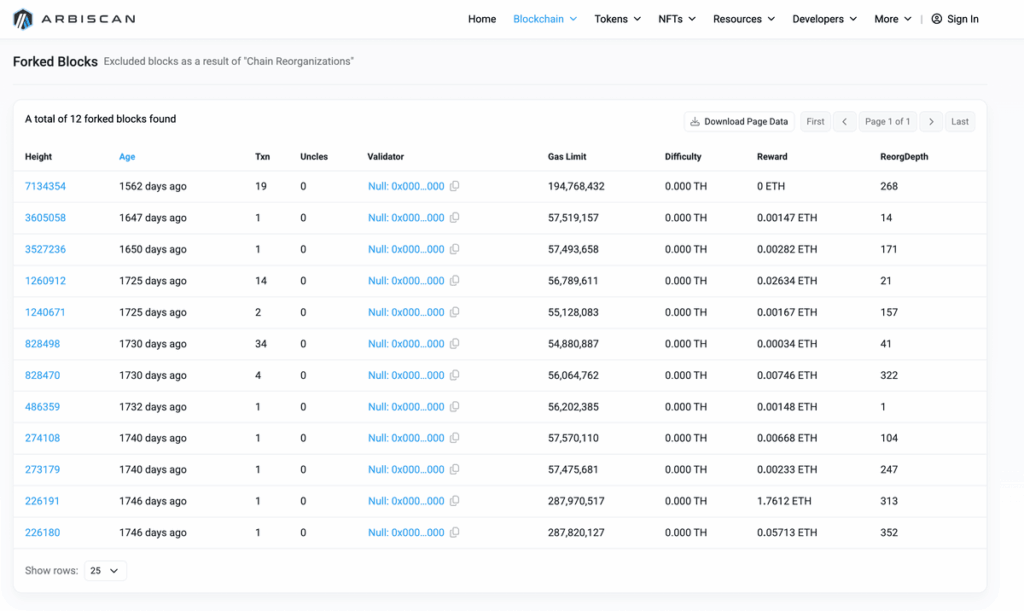The width and height of the screenshot is (1024, 611).
Task: Toggle Age column date format
Action: 127,157
